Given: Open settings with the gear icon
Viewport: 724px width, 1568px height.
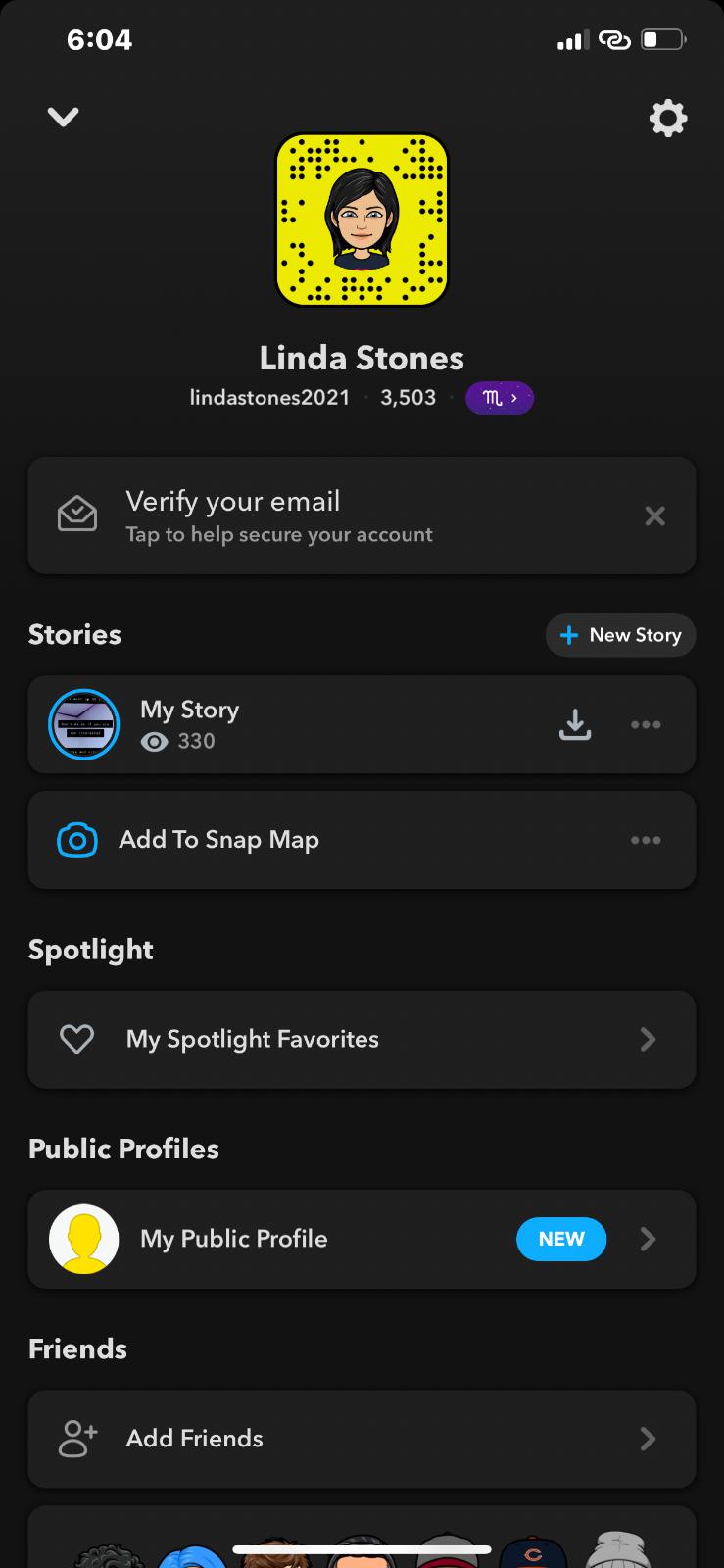Looking at the screenshot, I should [668, 119].
